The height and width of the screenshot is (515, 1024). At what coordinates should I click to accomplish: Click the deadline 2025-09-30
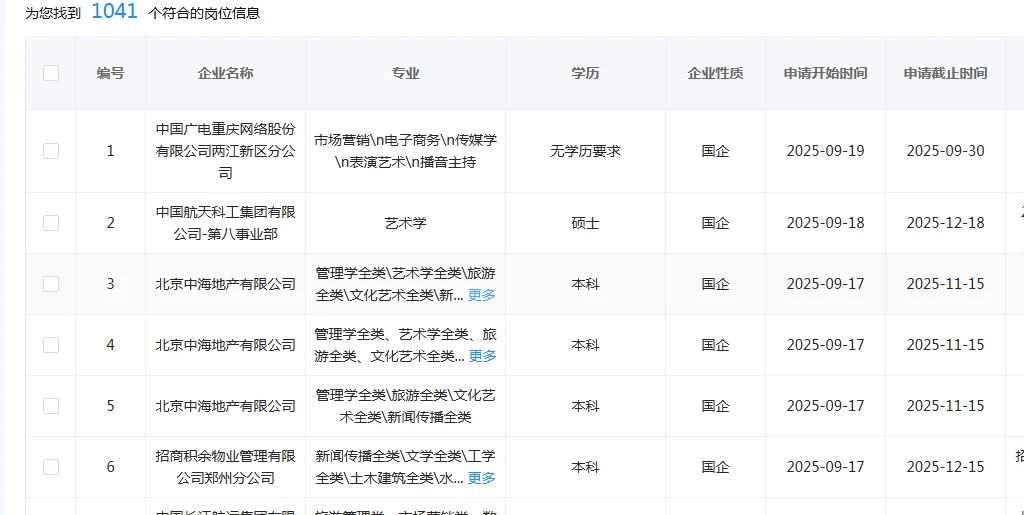coord(945,151)
